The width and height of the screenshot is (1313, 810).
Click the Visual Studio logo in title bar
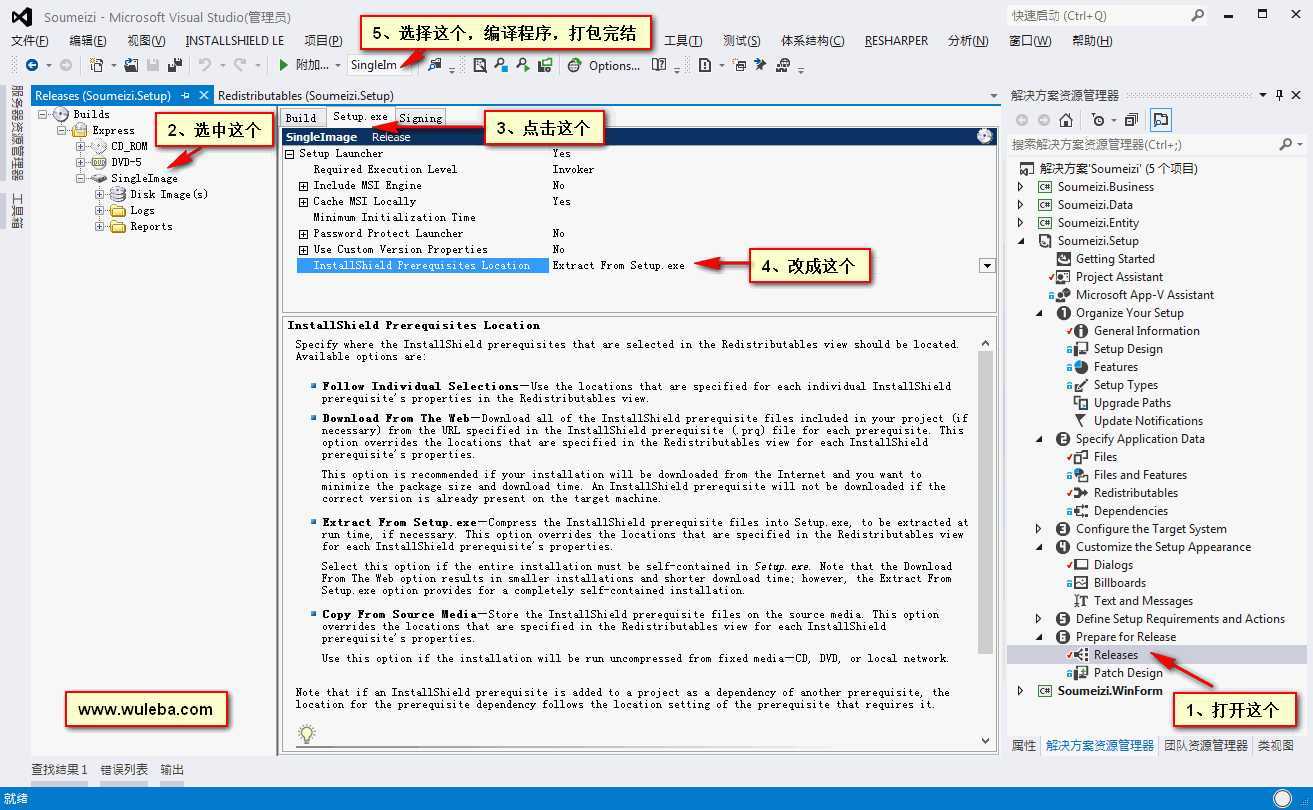click(21, 17)
